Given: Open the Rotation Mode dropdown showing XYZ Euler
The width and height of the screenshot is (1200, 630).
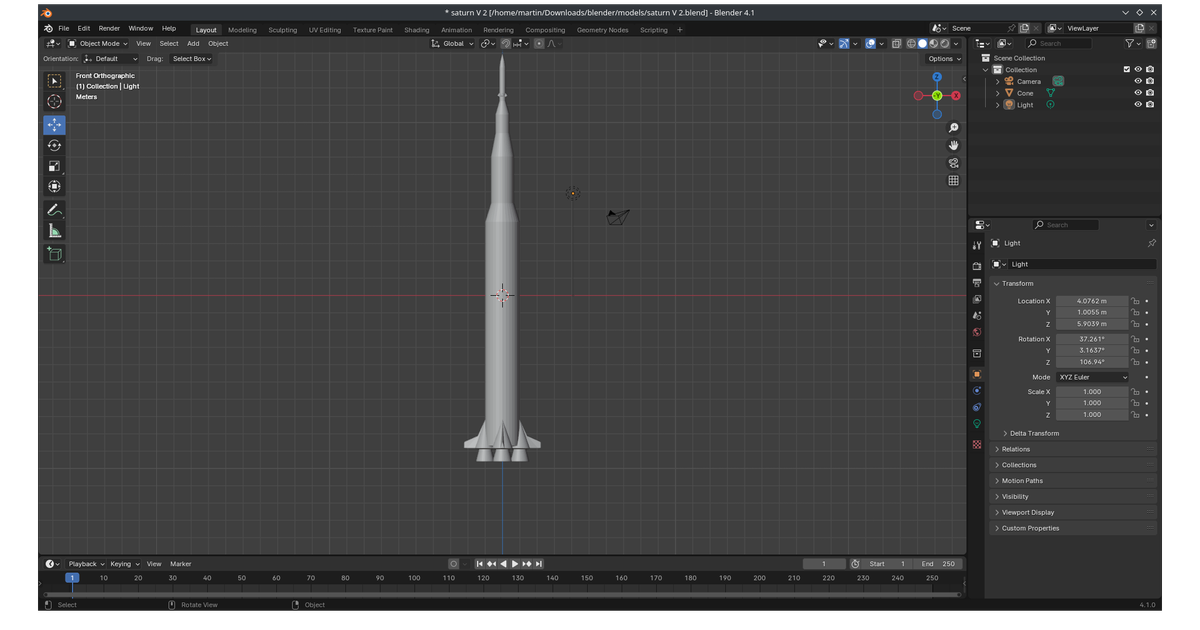Looking at the screenshot, I should (x=1090, y=377).
